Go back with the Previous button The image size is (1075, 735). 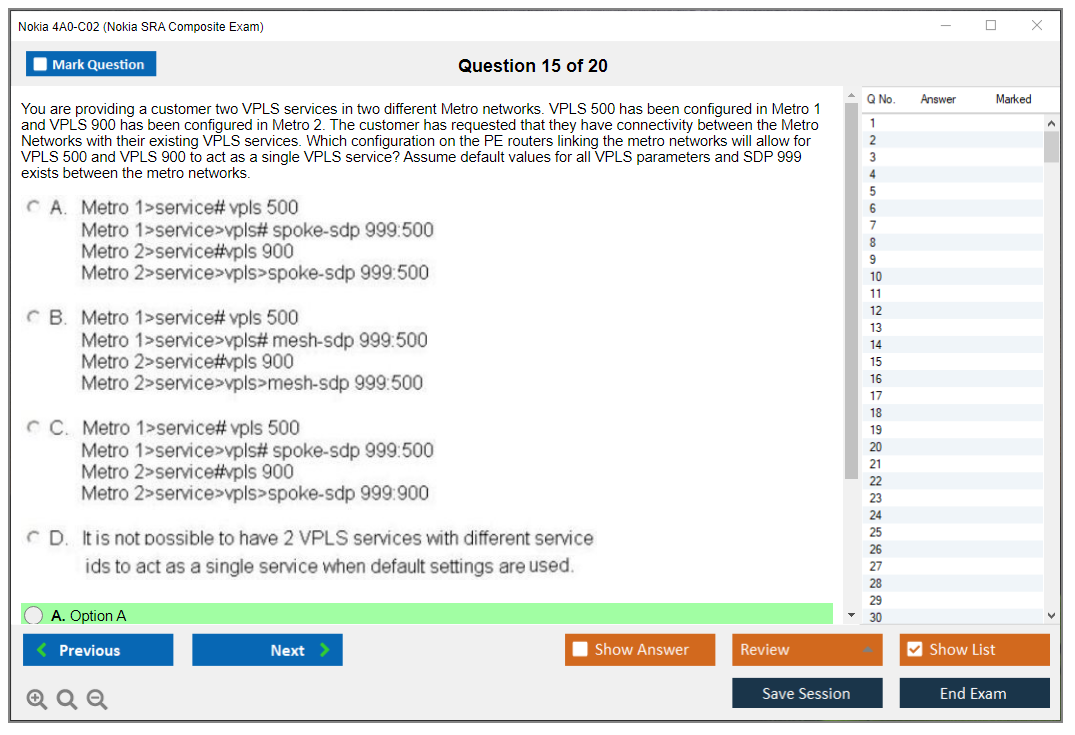98,650
